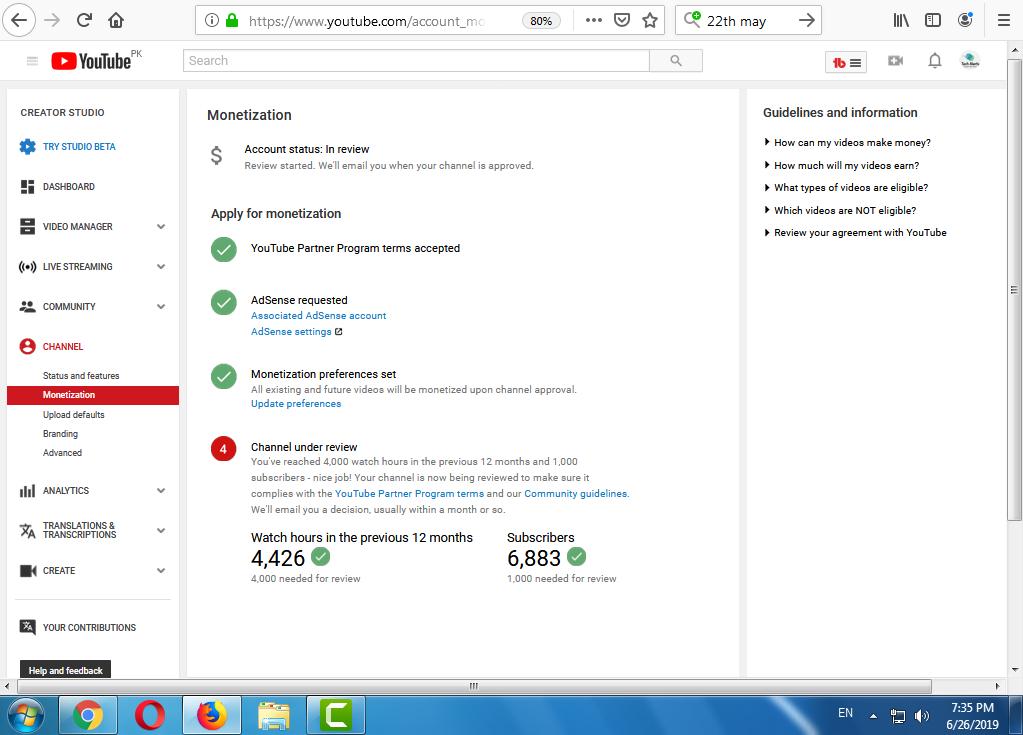
Task: Open Live Streaming in the sidebar
Action: (x=77, y=266)
